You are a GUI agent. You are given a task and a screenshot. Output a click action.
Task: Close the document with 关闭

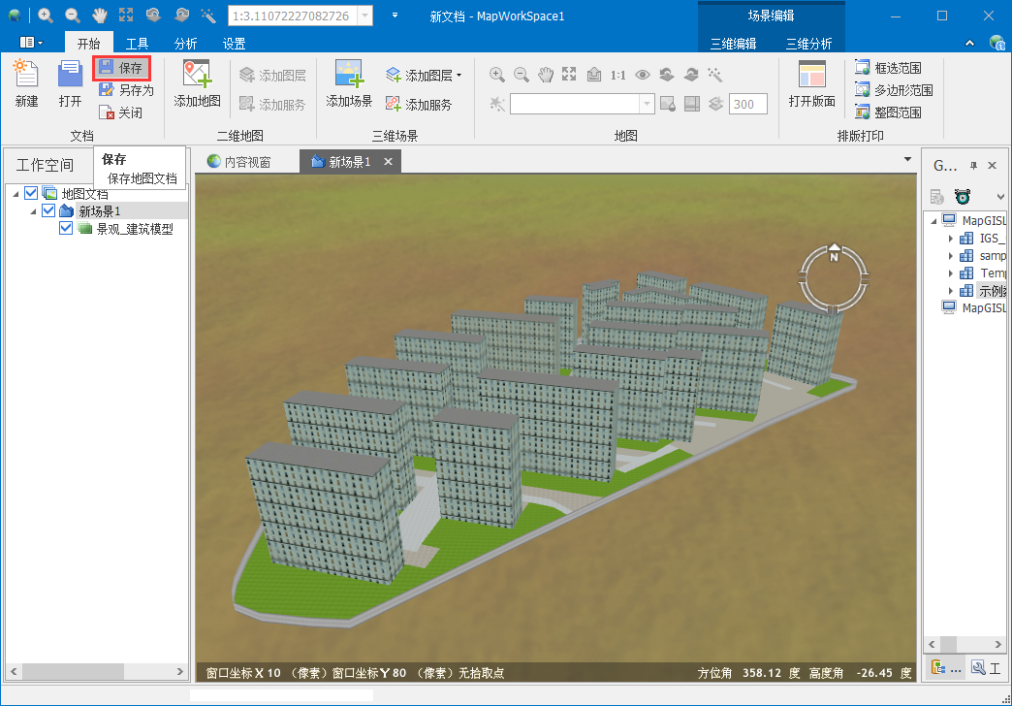click(121, 113)
